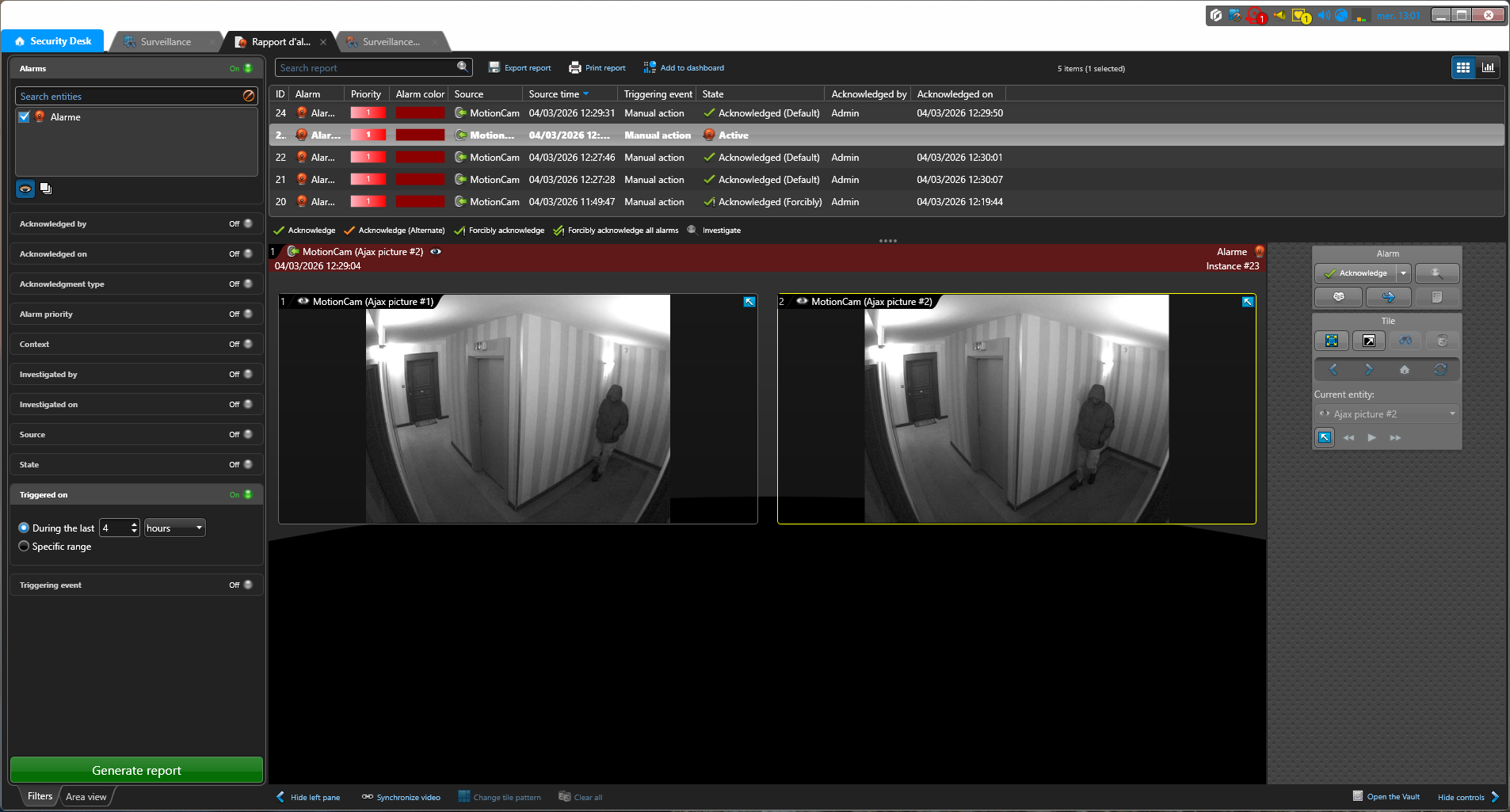Click Synchronize video icon
This screenshot has width=1510, height=812.
click(368, 797)
